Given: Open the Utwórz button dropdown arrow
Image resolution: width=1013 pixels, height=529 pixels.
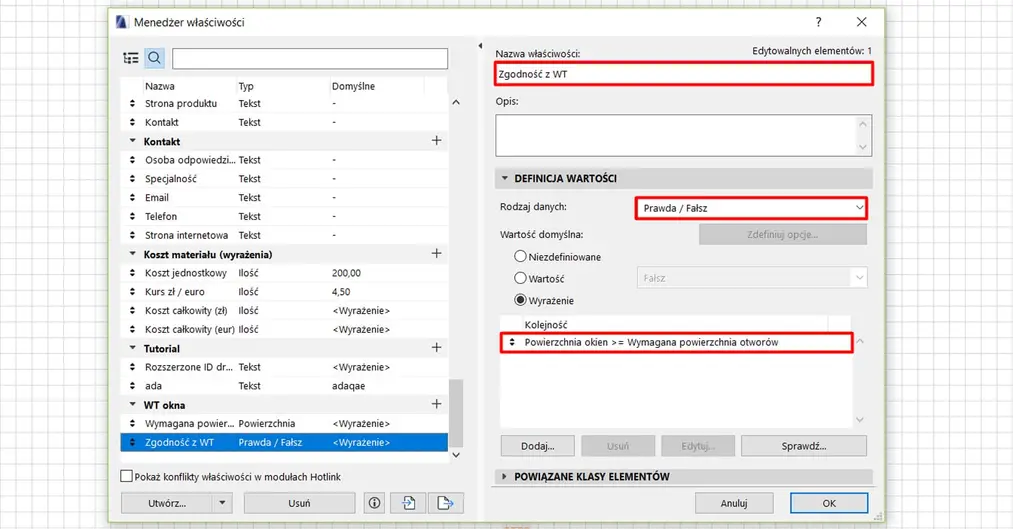Looking at the screenshot, I should point(222,503).
